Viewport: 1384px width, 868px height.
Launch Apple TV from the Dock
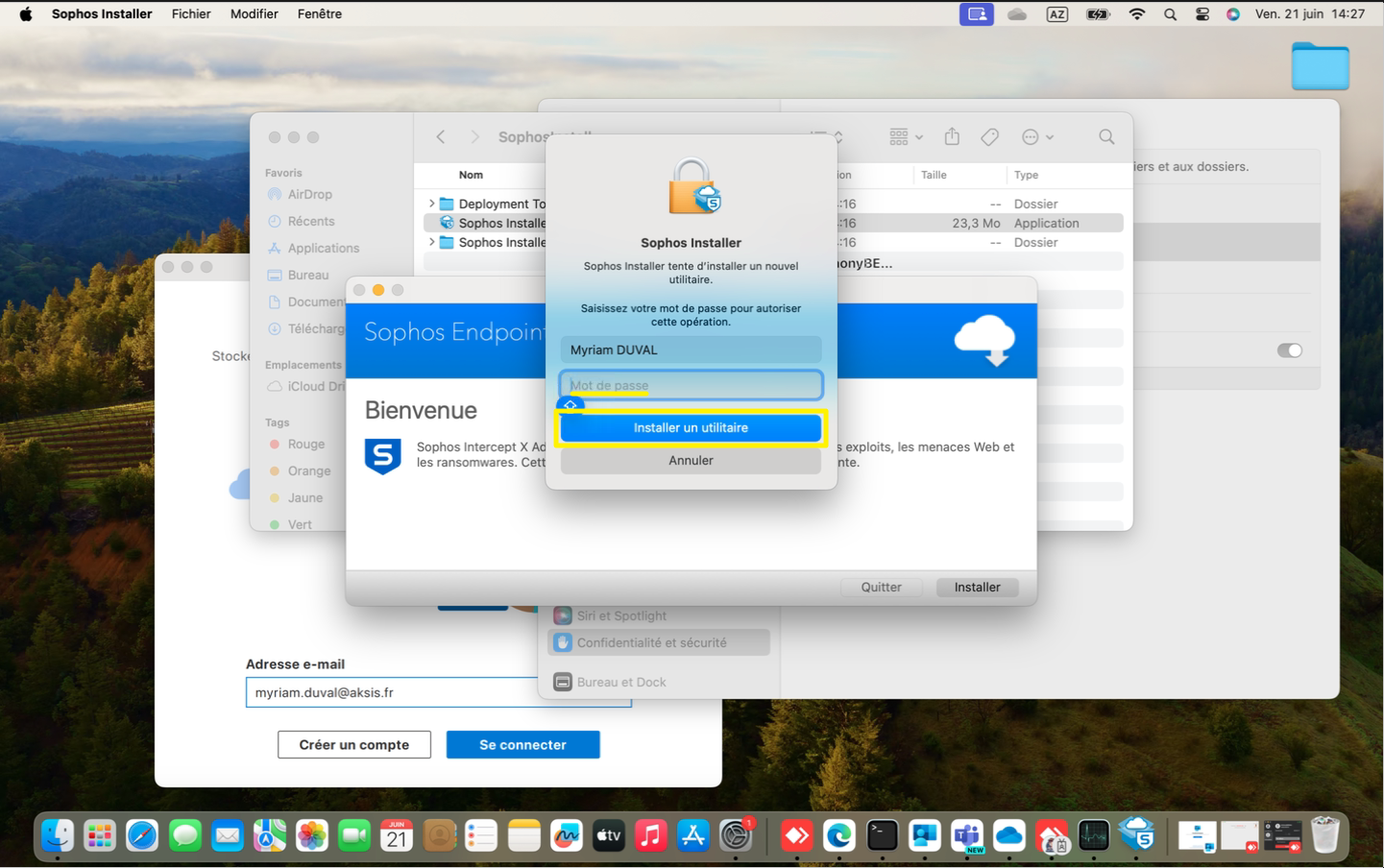point(609,836)
